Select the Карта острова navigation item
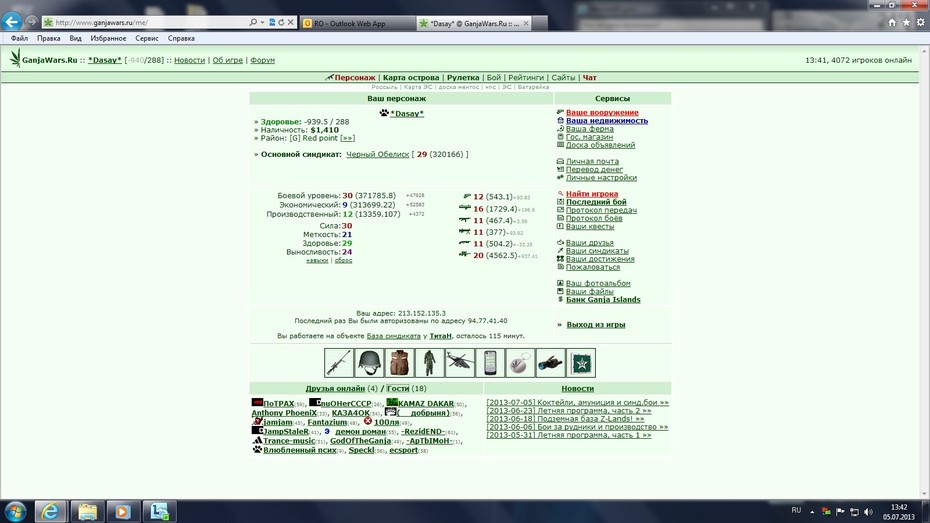 pyautogui.click(x=411, y=78)
